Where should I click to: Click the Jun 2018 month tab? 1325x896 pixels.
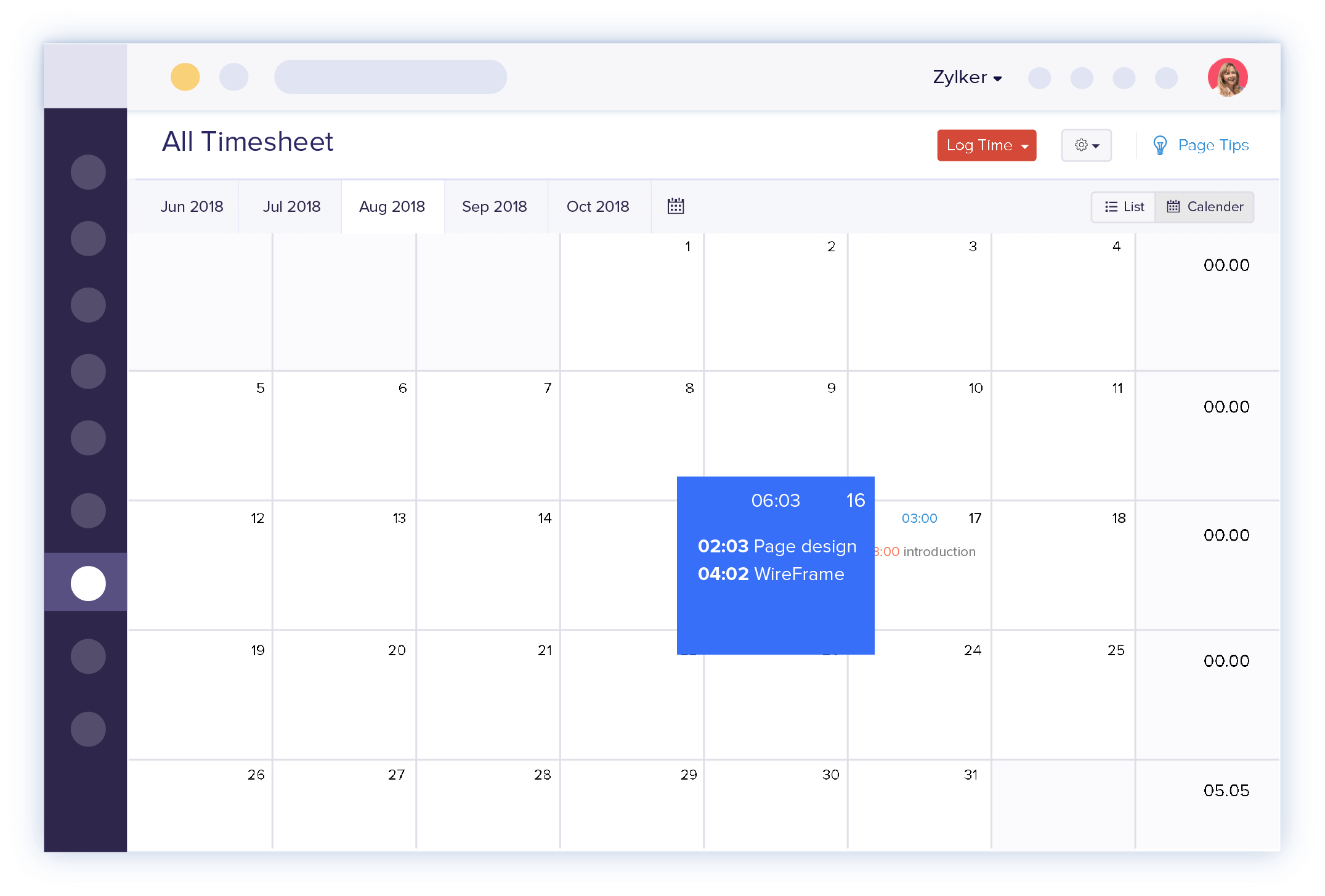tap(191, 207)
